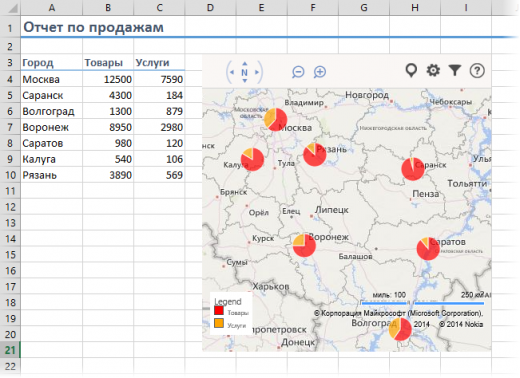Viewport: 520px width, 378px height.
Task: Open the map filter funnel icon
Action: point(455,70)
